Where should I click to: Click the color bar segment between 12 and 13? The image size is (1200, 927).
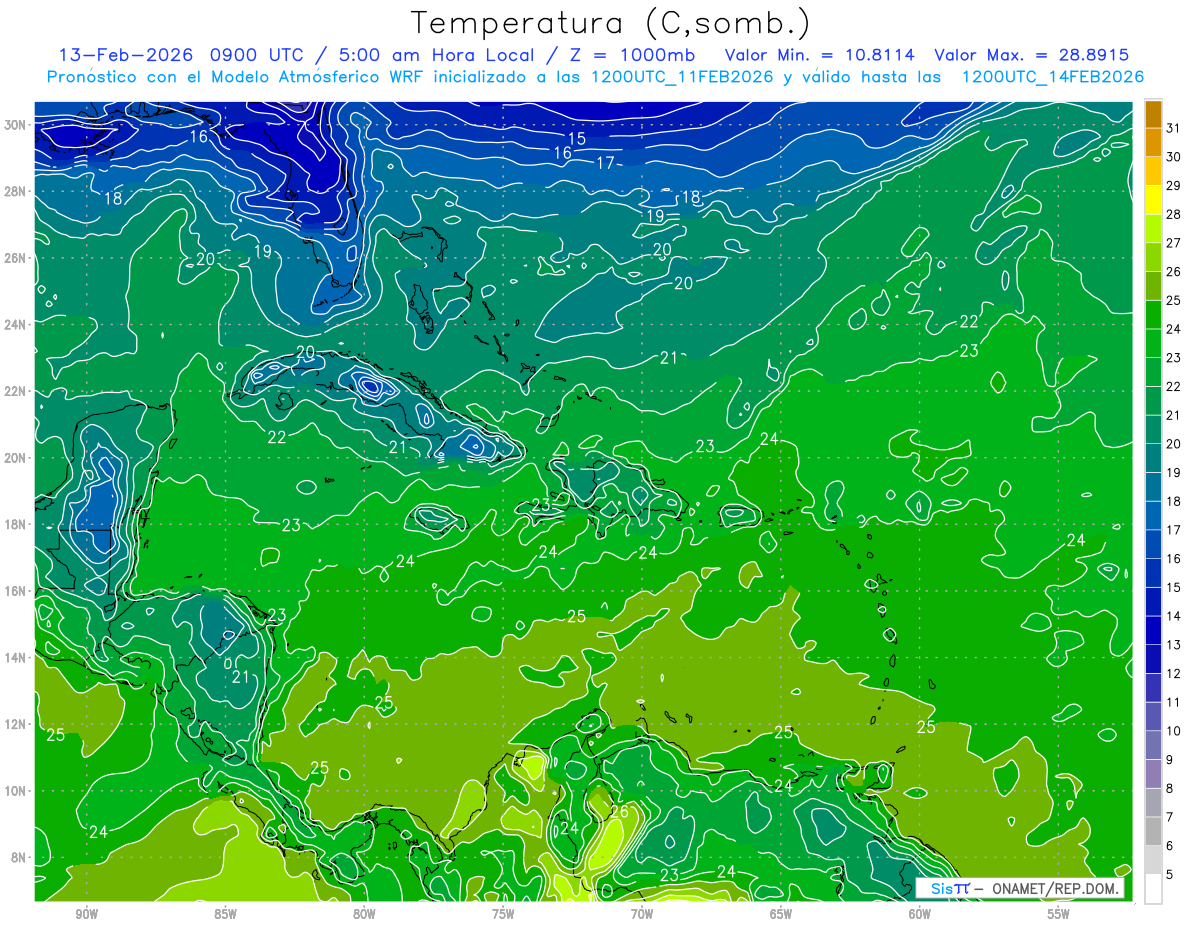coord(1153,659)
